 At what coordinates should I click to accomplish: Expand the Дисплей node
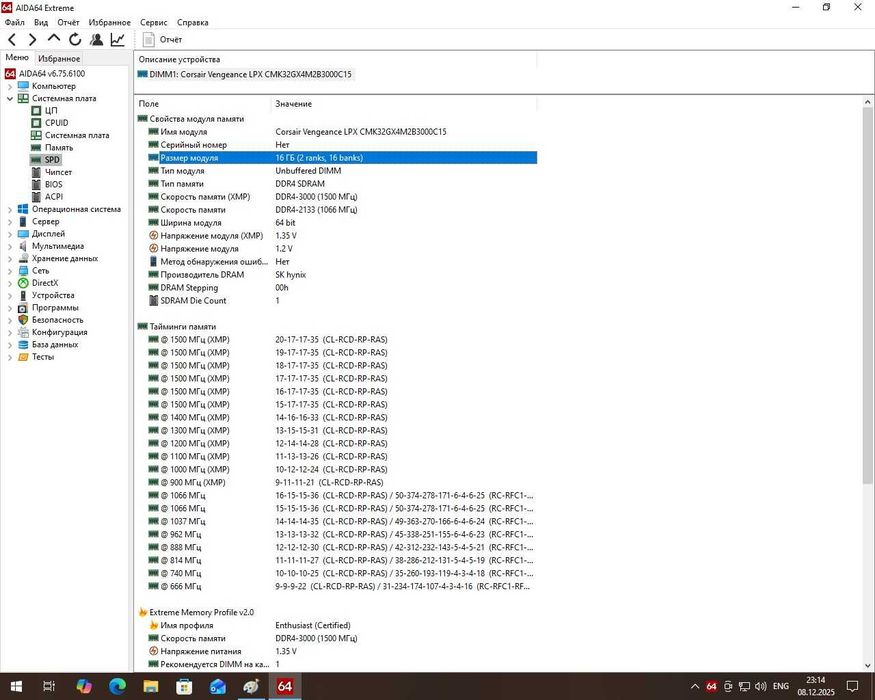10,234
